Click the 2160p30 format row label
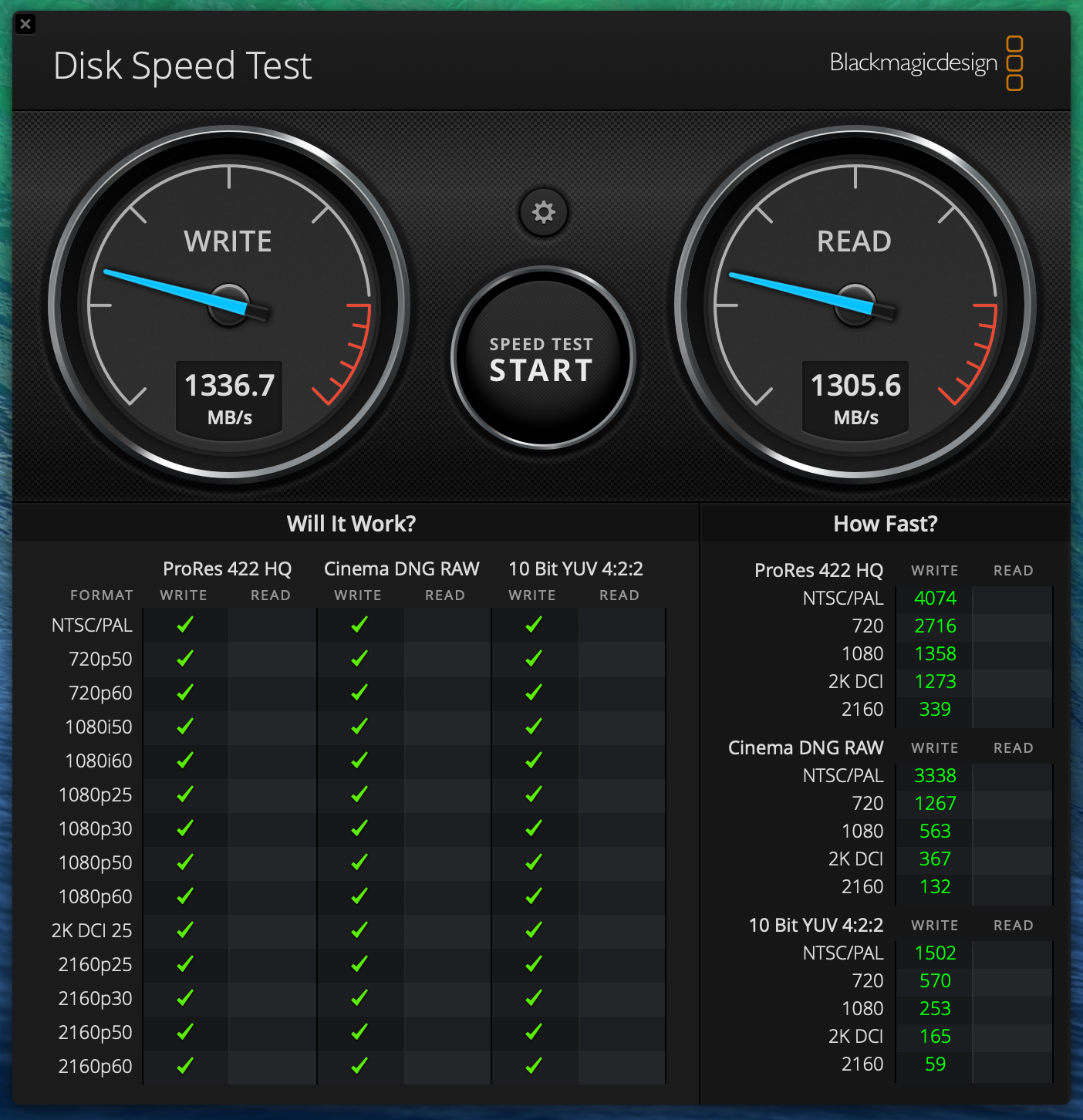 (x=96, y=998)
